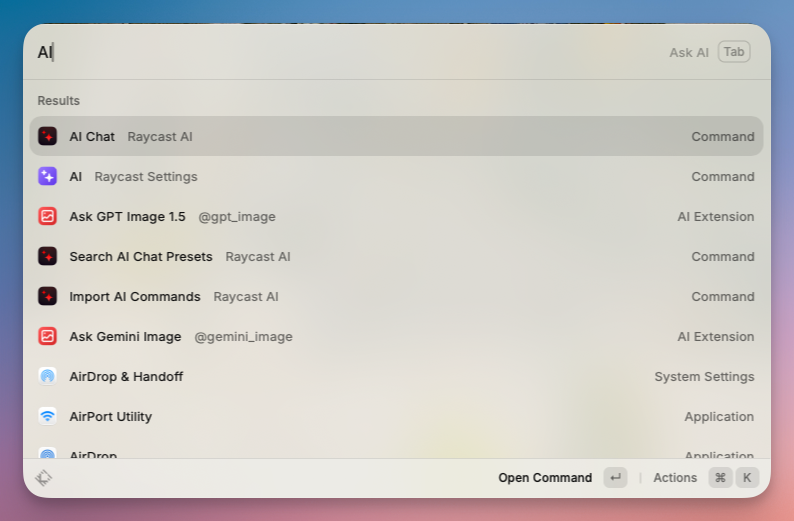Choose the Import AI Commands result
The height and width of the screenshot is (521, 794).
(396, 296)
